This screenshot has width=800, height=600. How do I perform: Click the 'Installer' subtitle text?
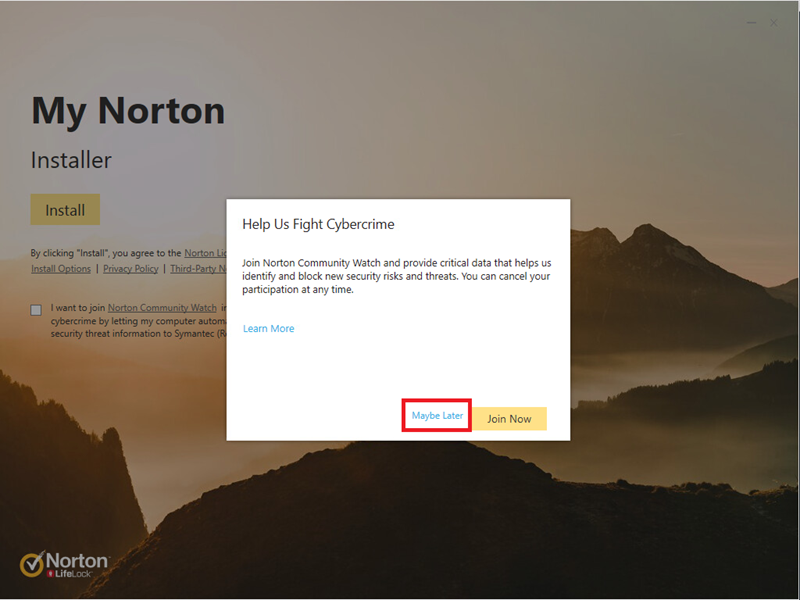[x=71, y=160]
